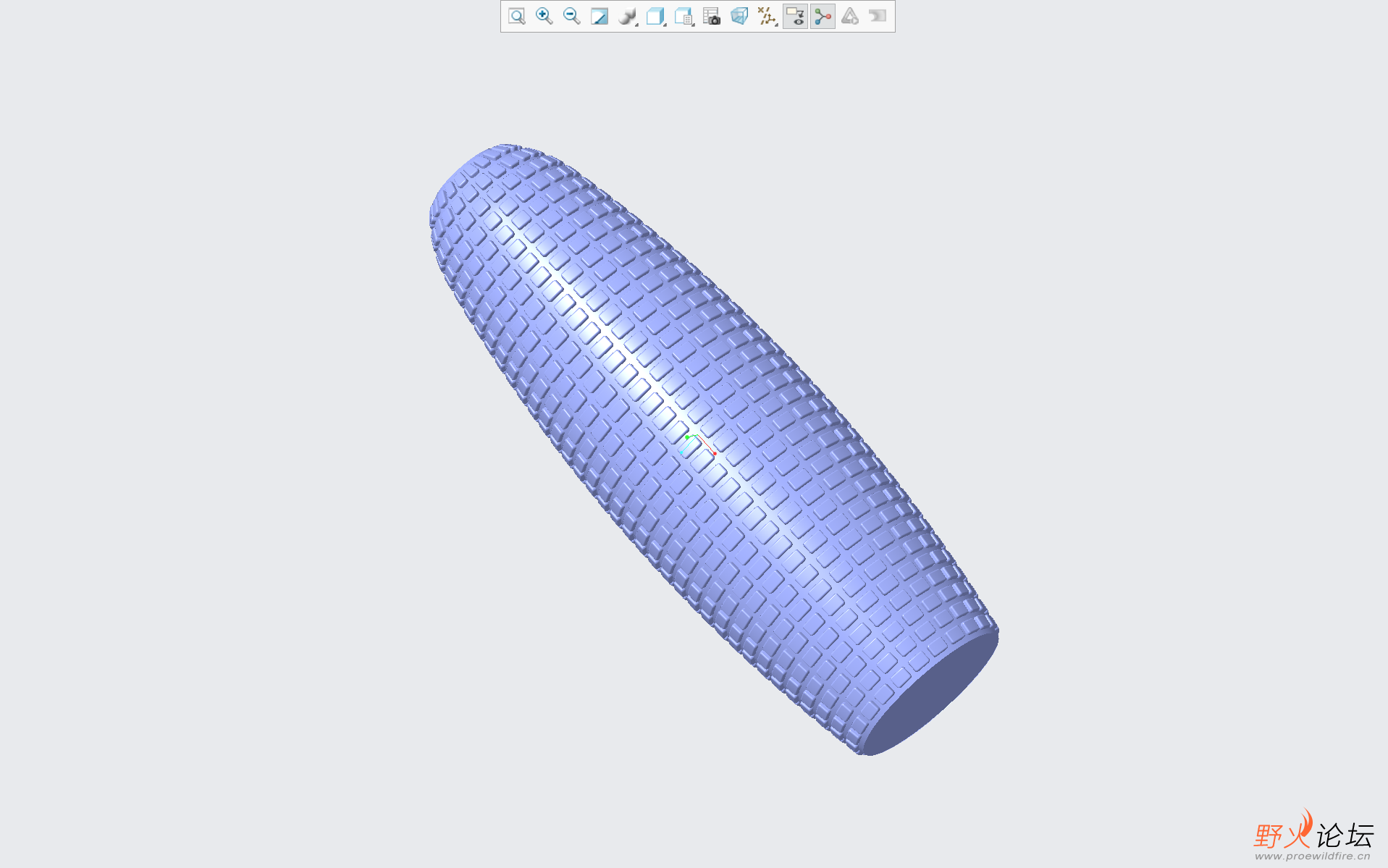
Task: Toggle the spin center visibility
Action: point(823,17)
